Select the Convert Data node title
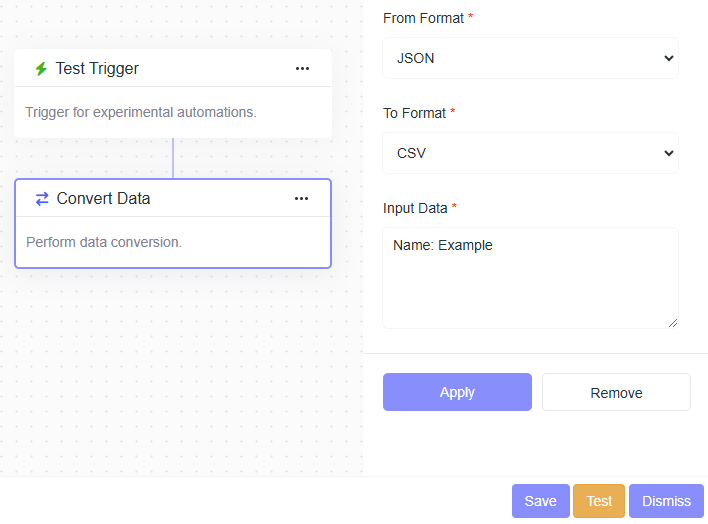 (x=103, y=199)
